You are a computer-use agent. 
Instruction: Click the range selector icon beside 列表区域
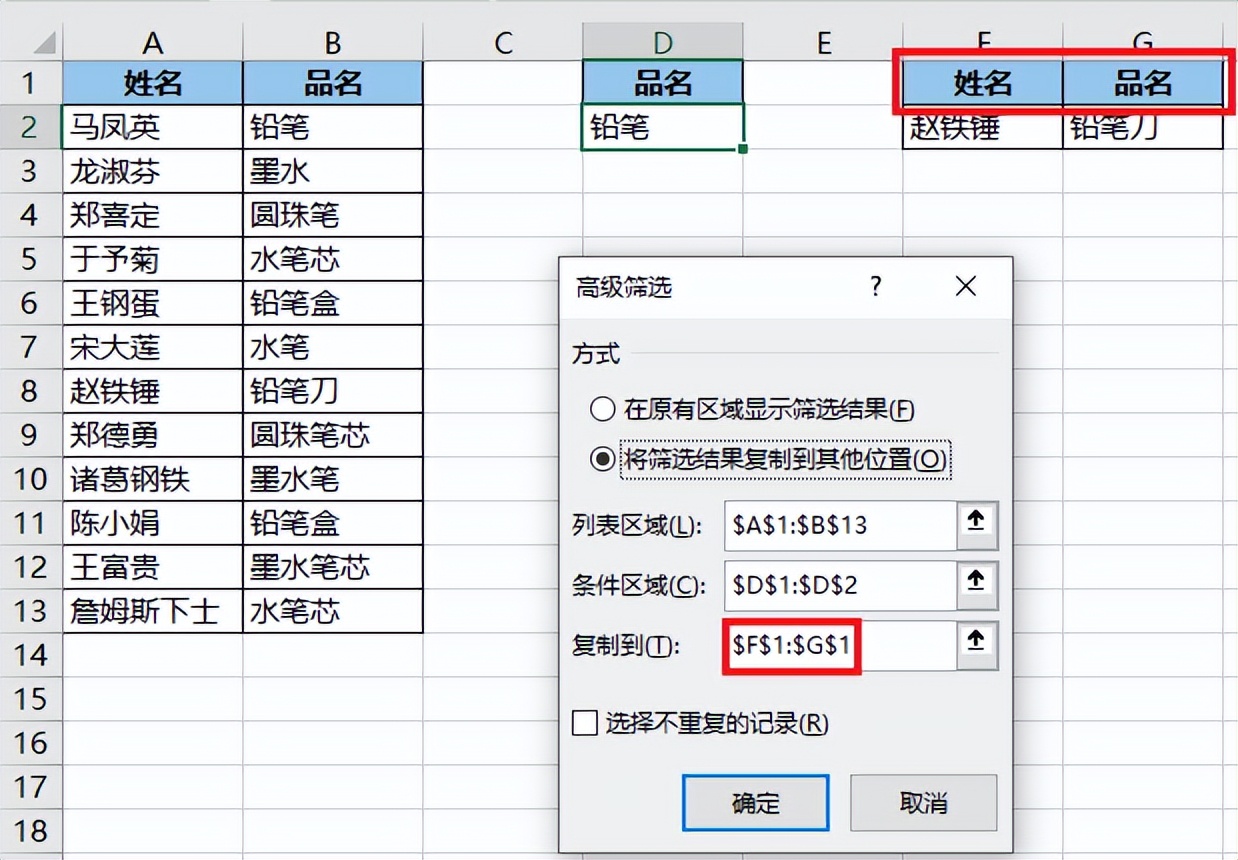(x=977, y=526)
